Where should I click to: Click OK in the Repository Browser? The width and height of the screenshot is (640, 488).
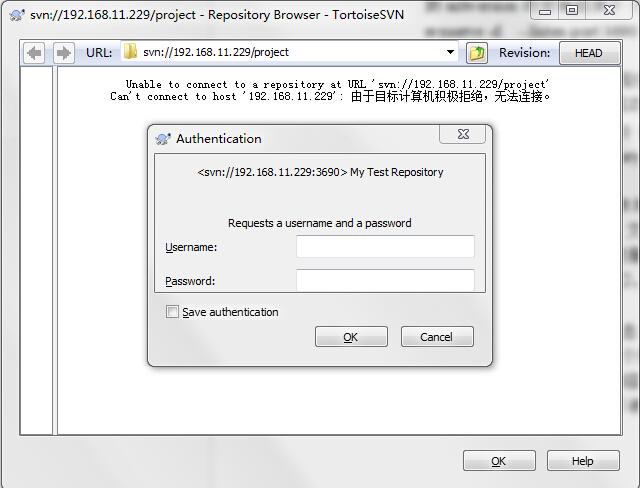499,461
